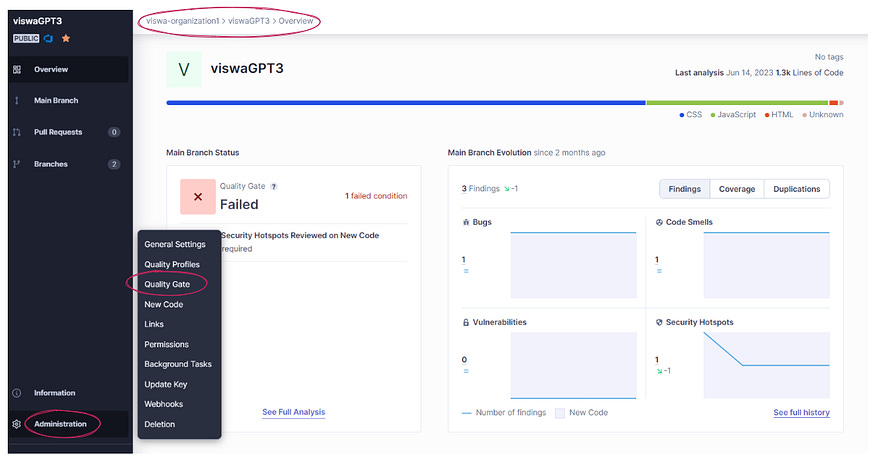This screenshot has width=875, height=461.
Task: Click viswaGPT3 in the breadcrumb
Action: [249, 21]
